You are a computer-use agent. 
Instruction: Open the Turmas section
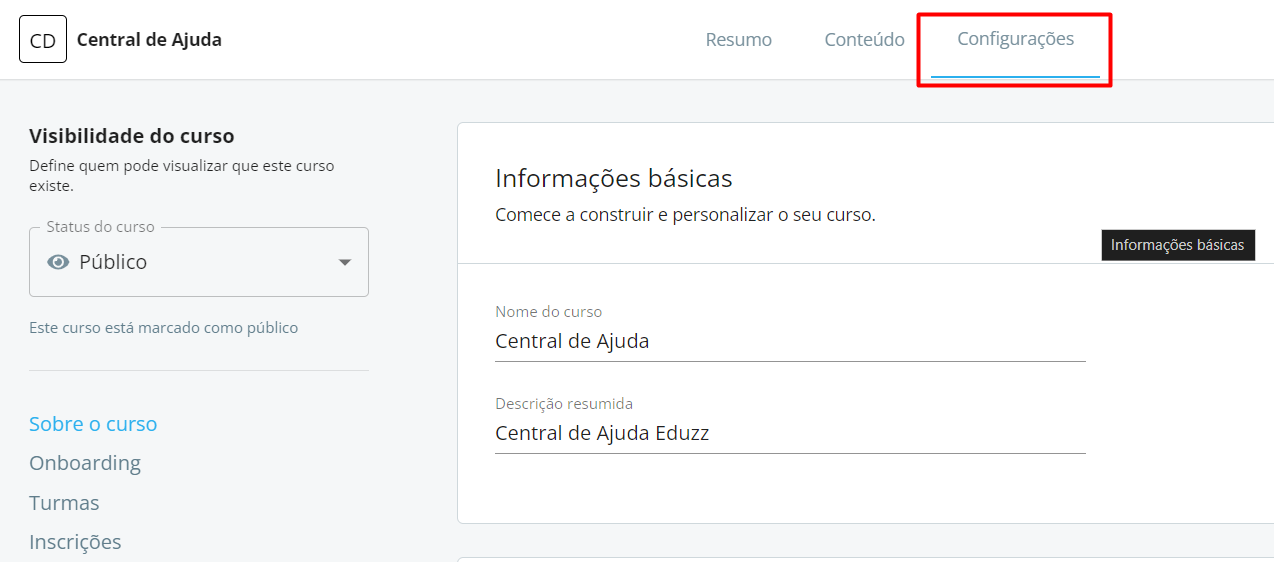coord(64,503)
